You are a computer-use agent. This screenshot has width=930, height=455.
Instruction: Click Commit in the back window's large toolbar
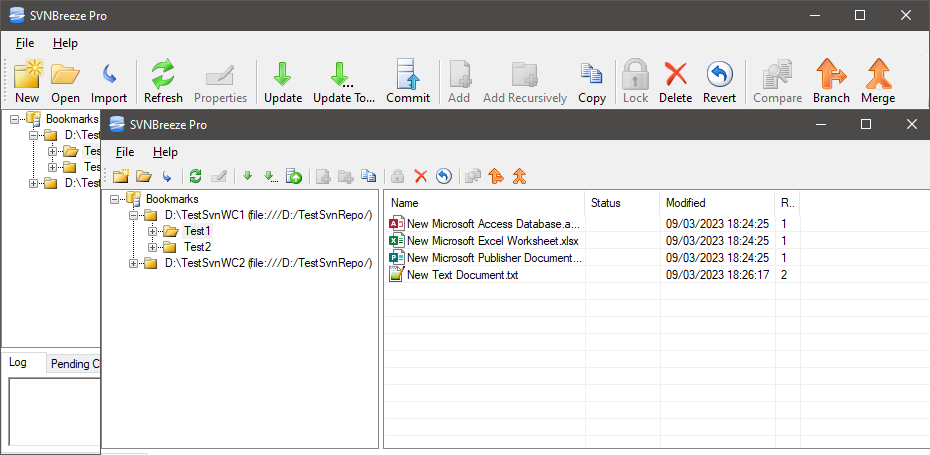[408, 82]
